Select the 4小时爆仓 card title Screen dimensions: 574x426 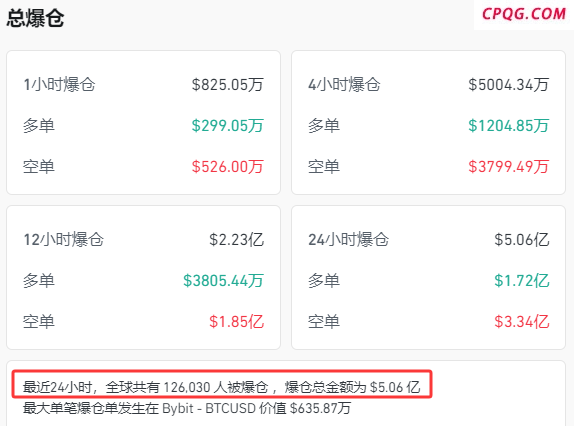(344, 85)
